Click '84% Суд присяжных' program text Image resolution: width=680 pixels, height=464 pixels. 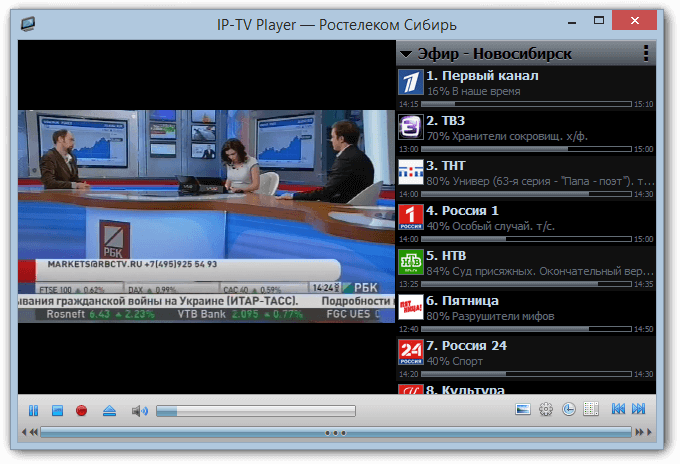[x=540, y=271]
